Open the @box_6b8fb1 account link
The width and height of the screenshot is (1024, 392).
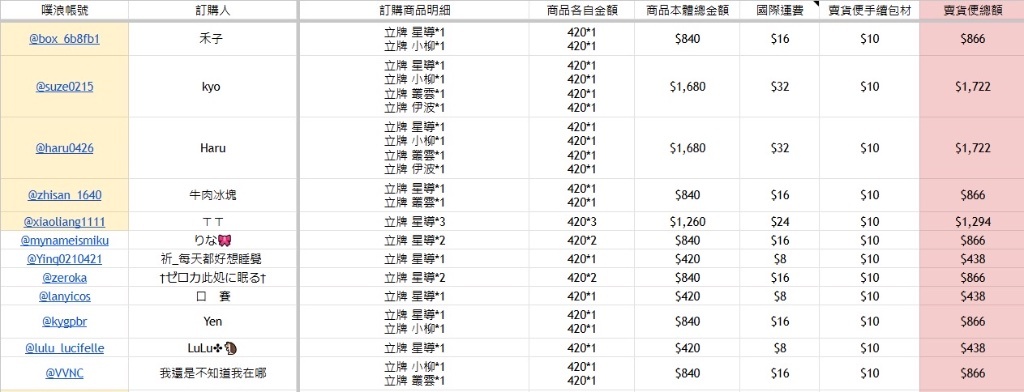(64, 39)
